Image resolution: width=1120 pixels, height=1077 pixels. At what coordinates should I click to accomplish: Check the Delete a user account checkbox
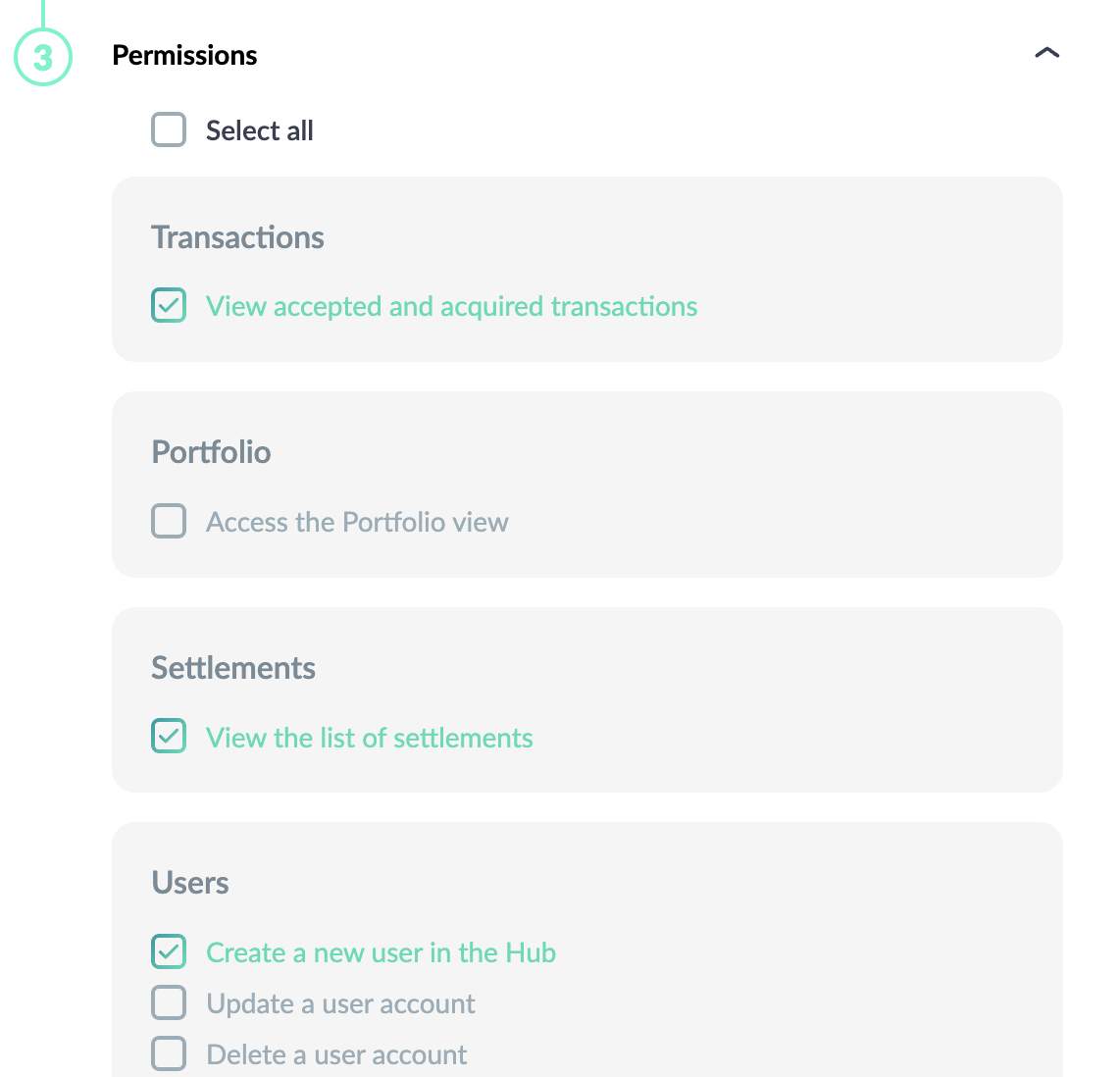[x=169, y=1054]
